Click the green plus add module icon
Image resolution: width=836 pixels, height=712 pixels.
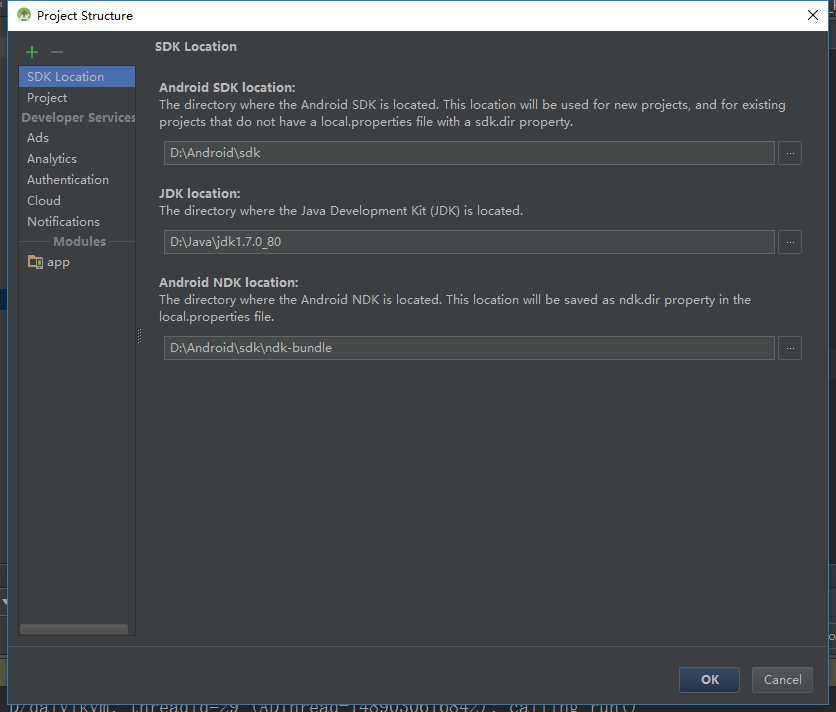(32, 52)
